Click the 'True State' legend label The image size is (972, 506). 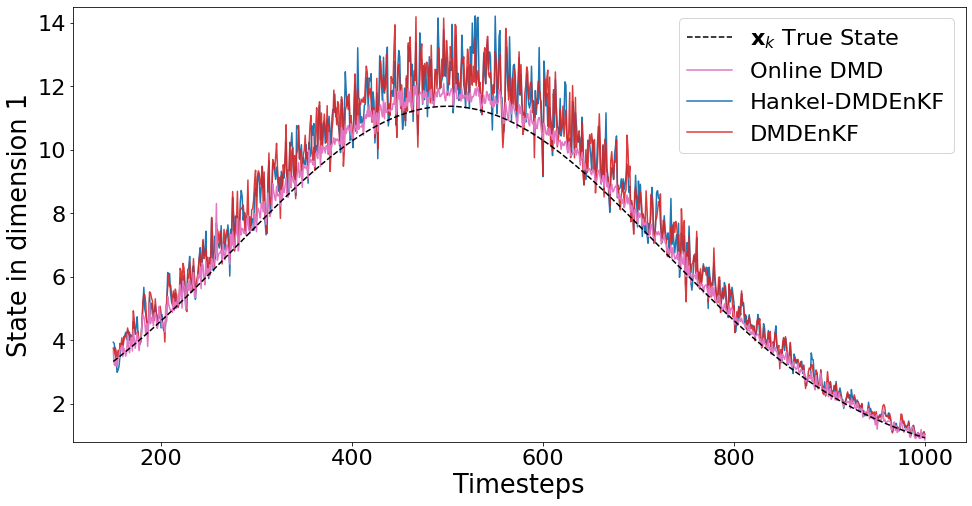click(824, 38)
